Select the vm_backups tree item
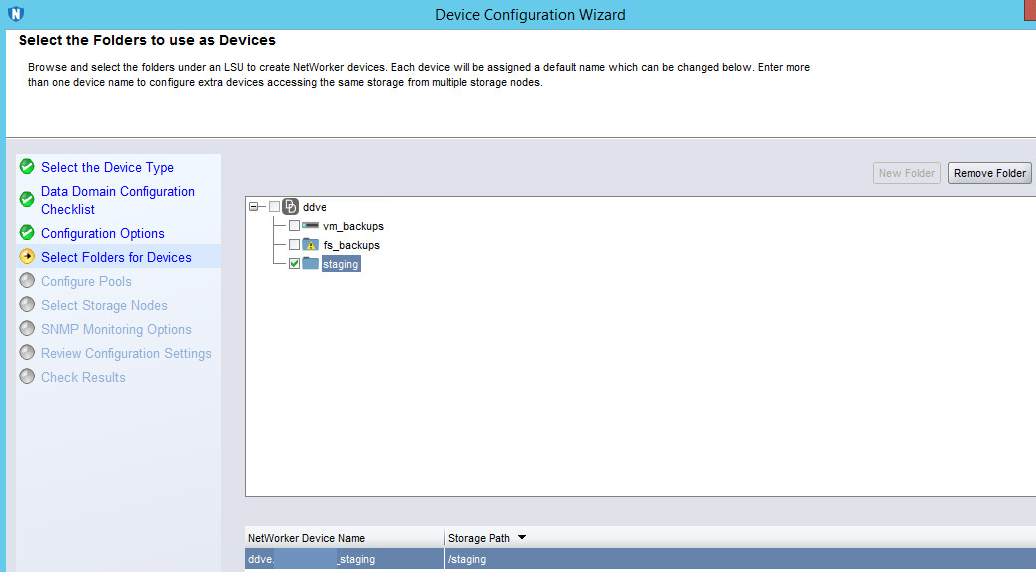1036x572 pixels. pyautogui.click(x=353, y=226)
